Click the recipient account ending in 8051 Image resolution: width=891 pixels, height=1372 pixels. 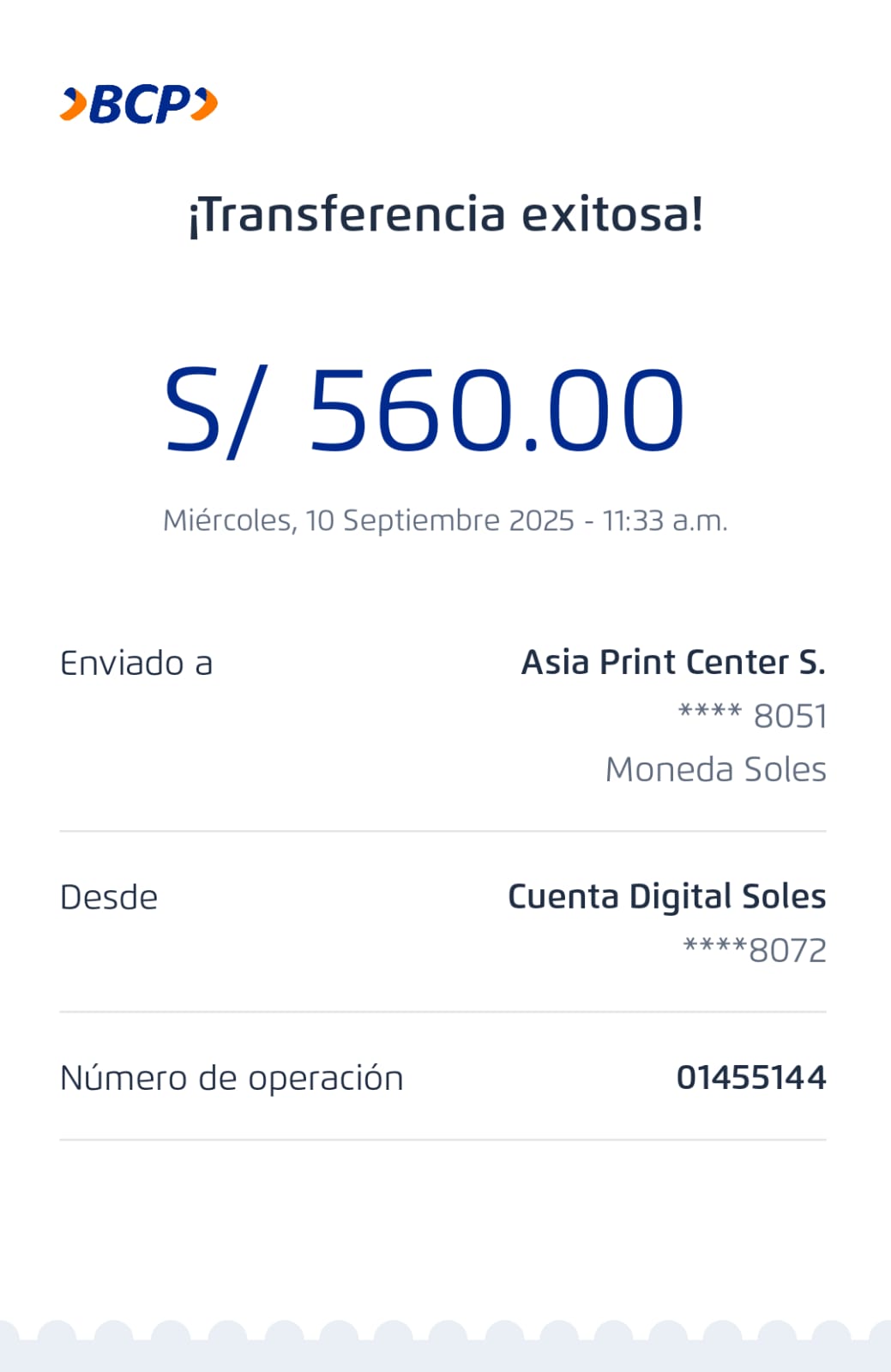pos(752,715)
